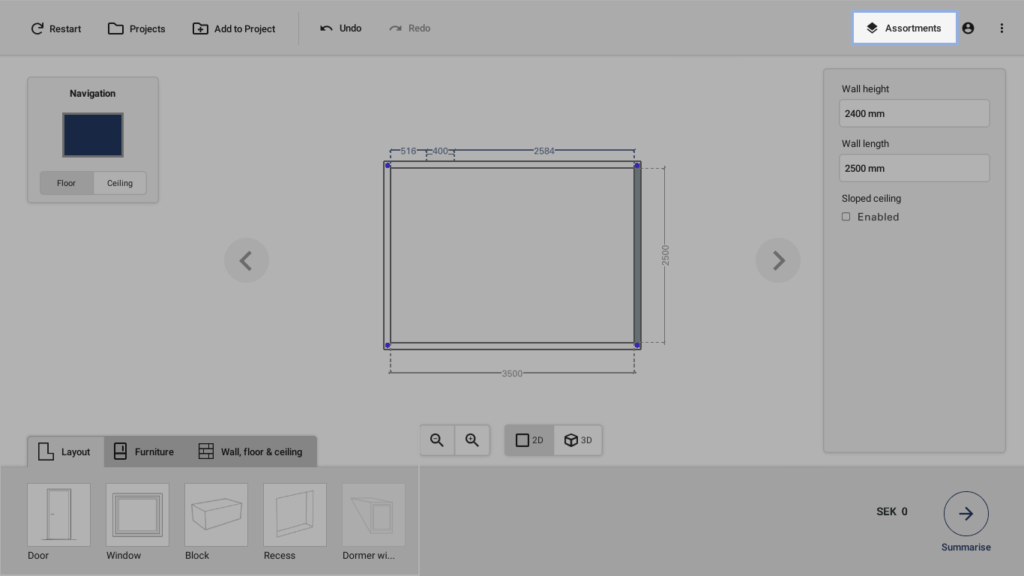Click the bottom-right corner point of room
This screenshot has height=576, width=1024.
click(637, 345)
